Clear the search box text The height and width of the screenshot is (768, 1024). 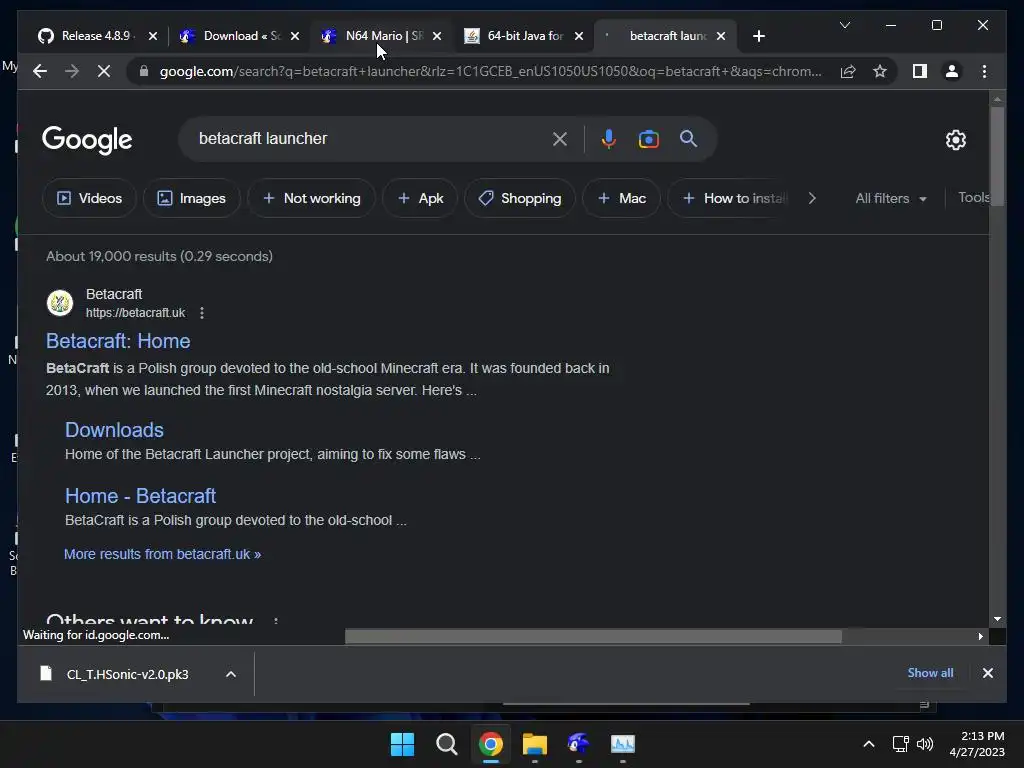point(560,138)
